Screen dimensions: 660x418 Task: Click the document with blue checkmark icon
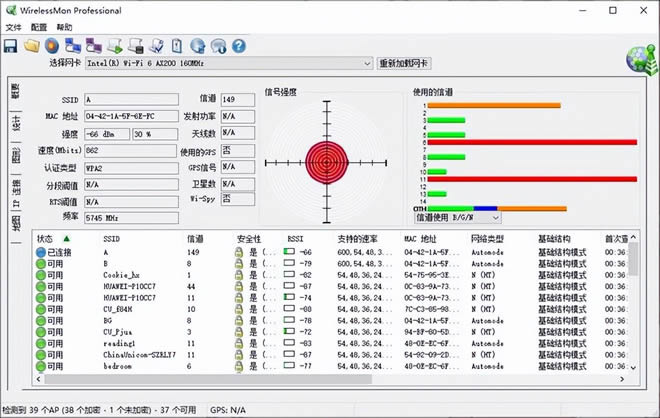157,46
